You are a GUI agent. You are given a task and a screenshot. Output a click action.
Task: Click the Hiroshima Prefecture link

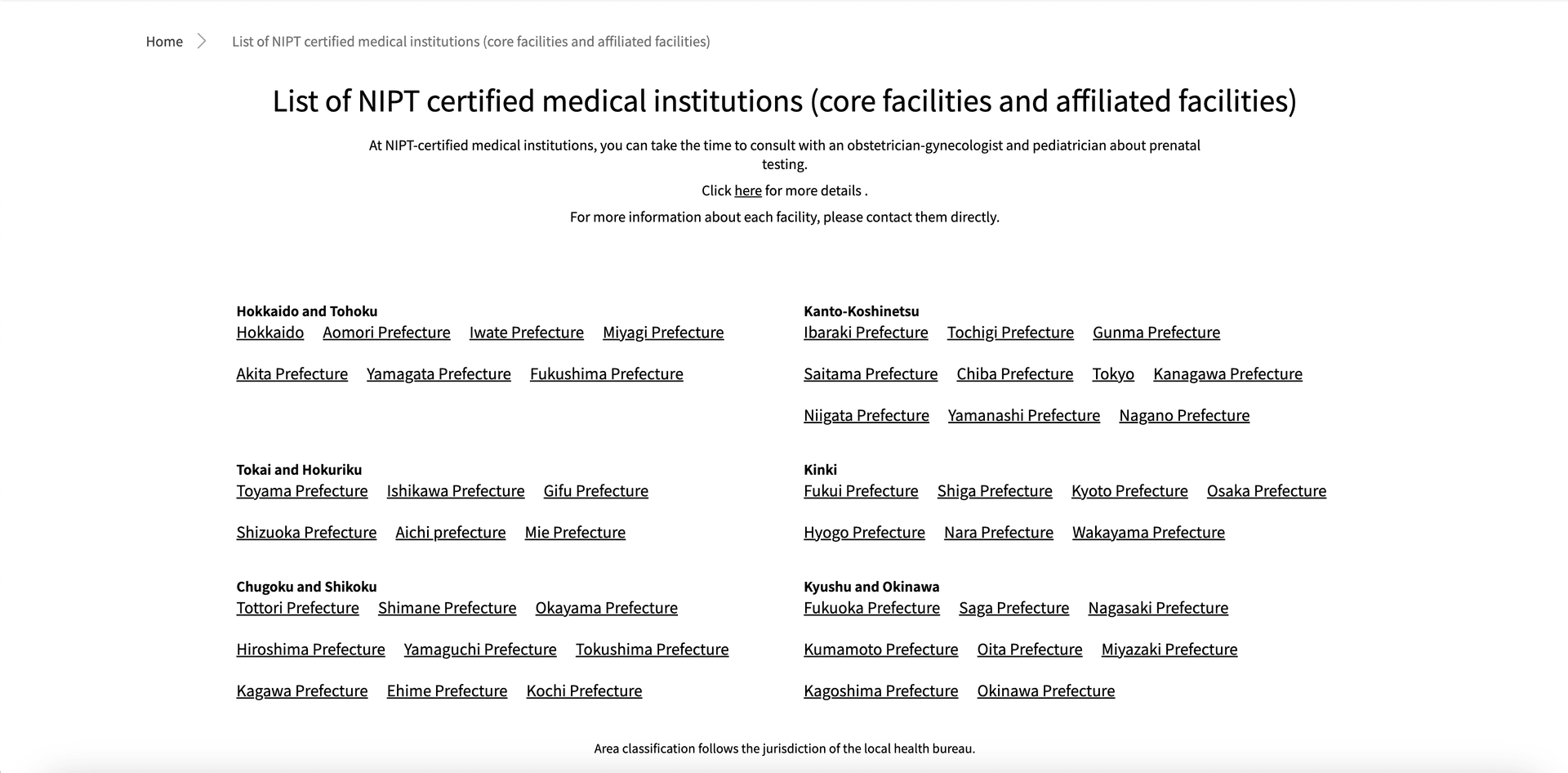311,649
